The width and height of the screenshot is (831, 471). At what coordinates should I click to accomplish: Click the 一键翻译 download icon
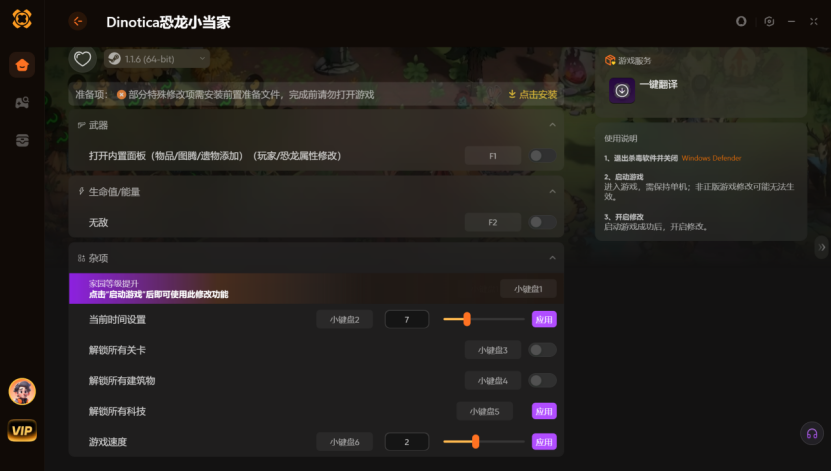point(621,90)
